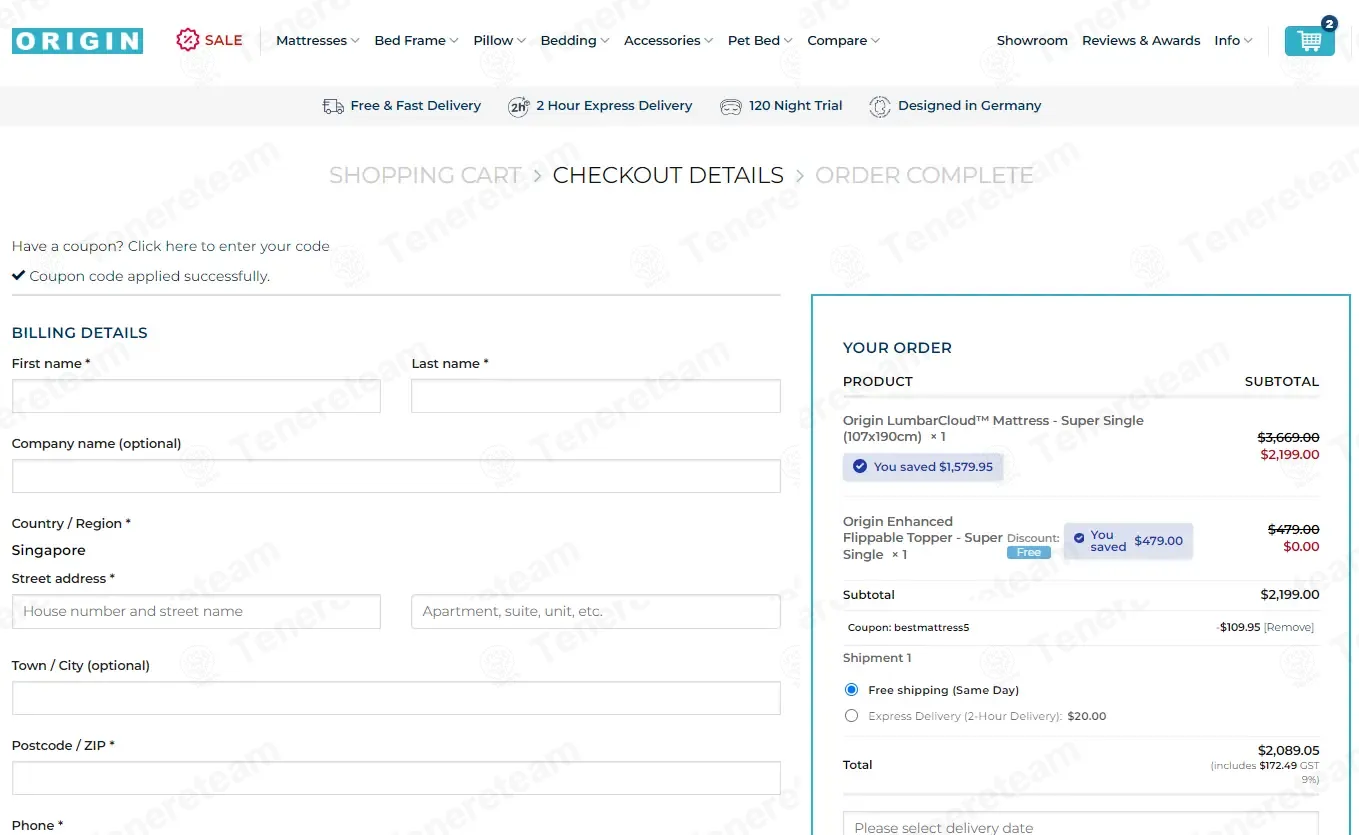Click the checkmark beside 'You saved $1,579.95'
Screen dimensions: 1359x835
tap(860, 467)
